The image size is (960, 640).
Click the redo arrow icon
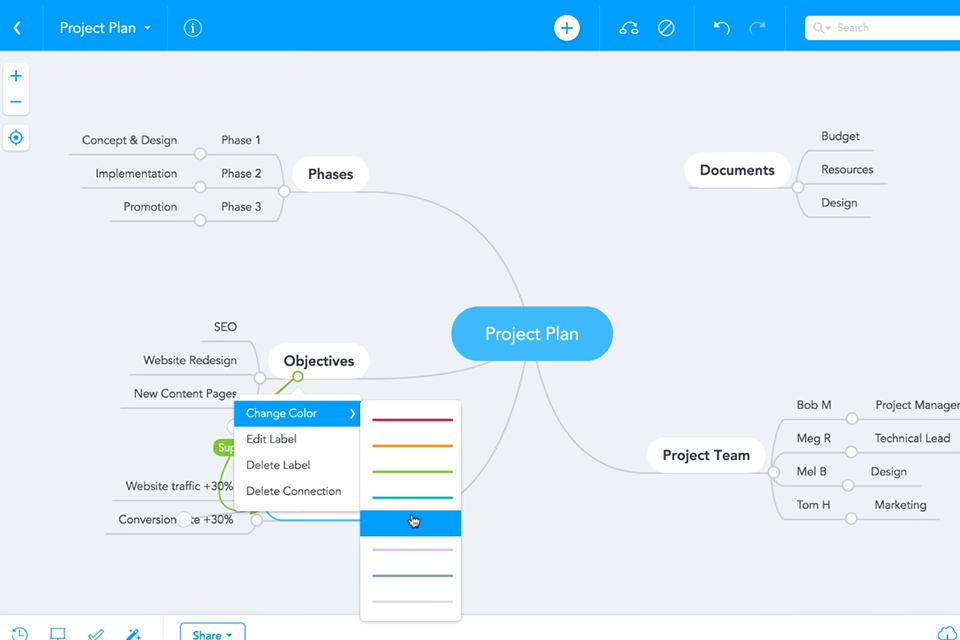[757, 28]
